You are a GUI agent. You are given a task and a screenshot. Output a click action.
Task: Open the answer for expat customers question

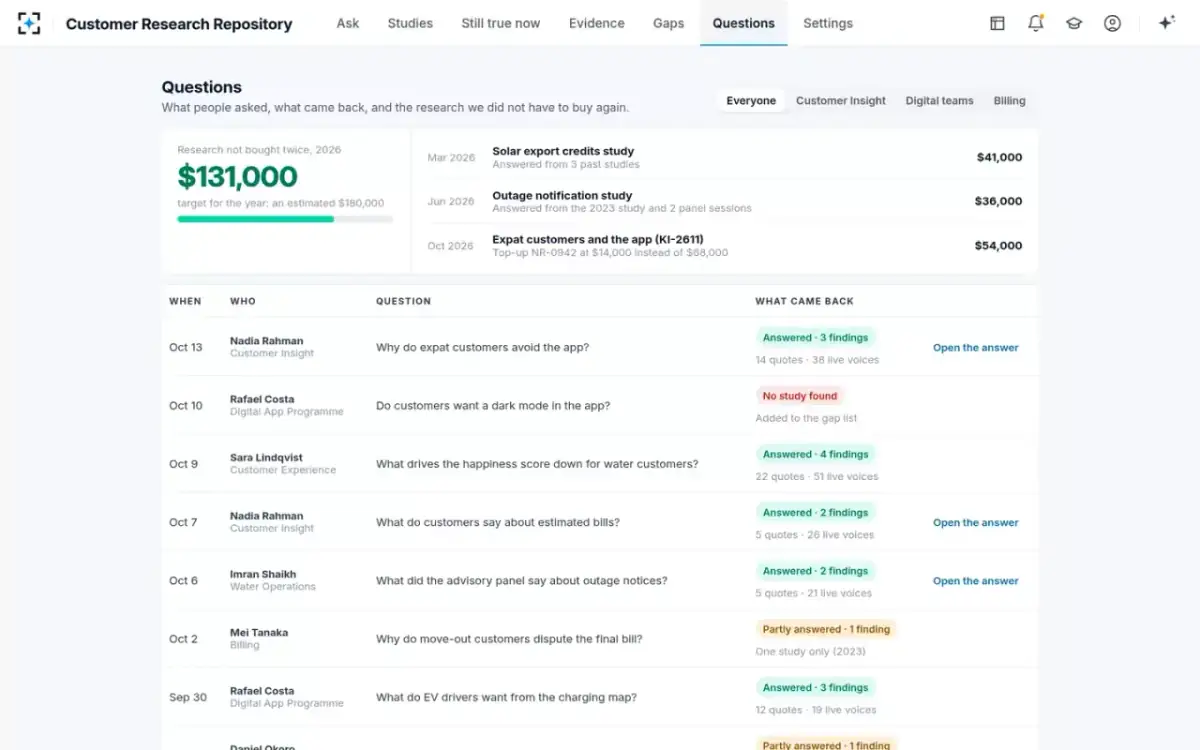coord(976,348)
